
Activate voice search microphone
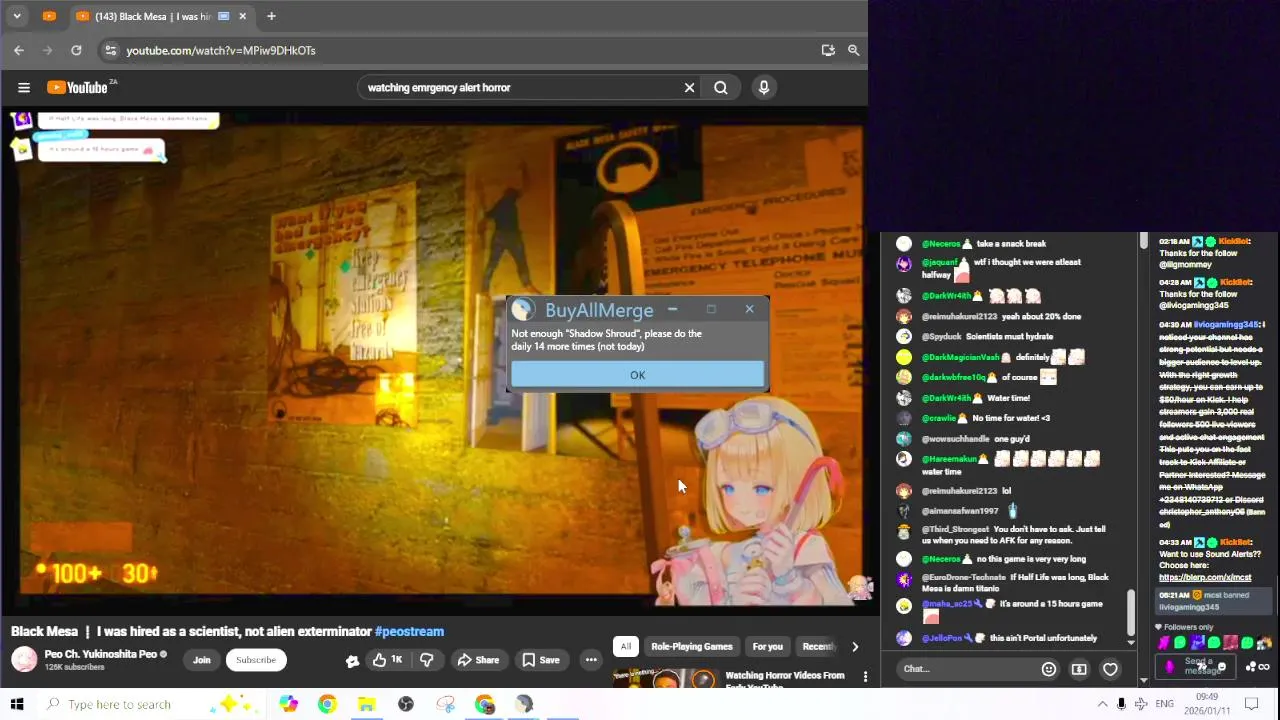pos(764,87)
